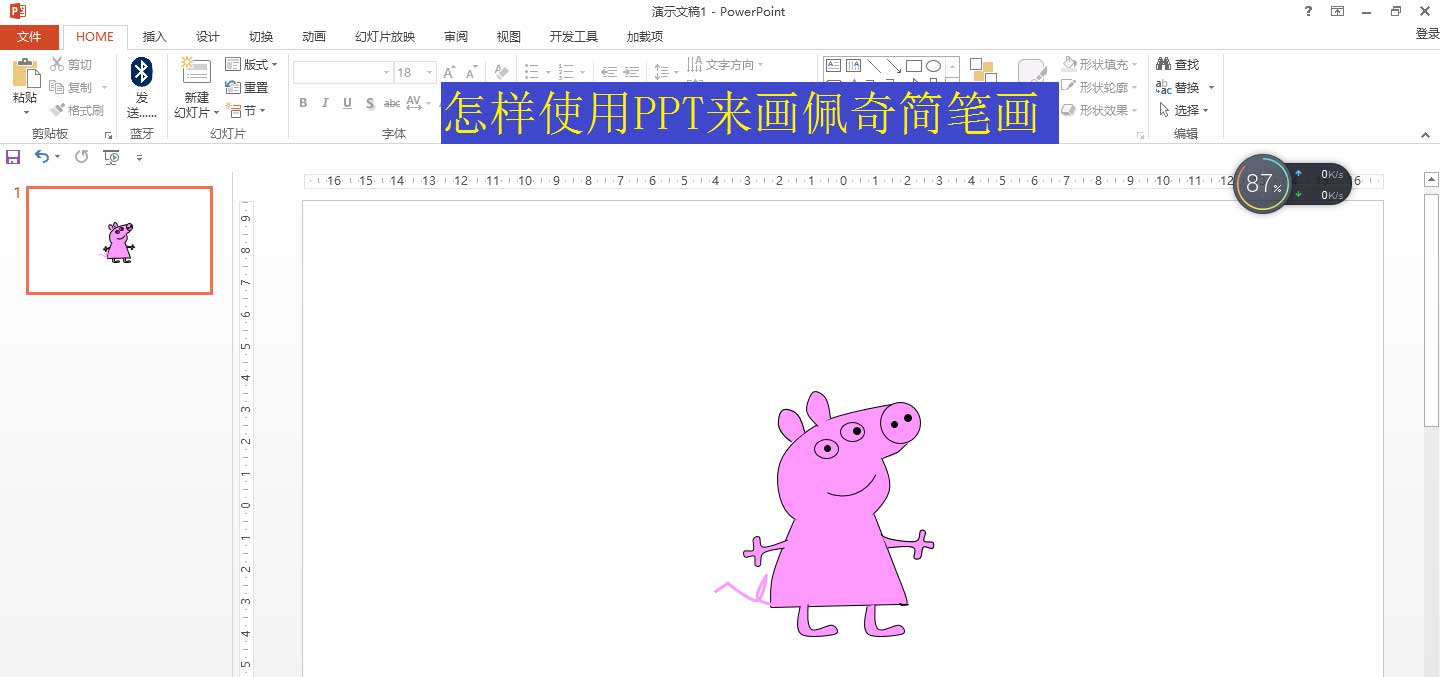Switch to the Transitions (切换) tab
1440x677 pixels.
click(x=261, y=37)
